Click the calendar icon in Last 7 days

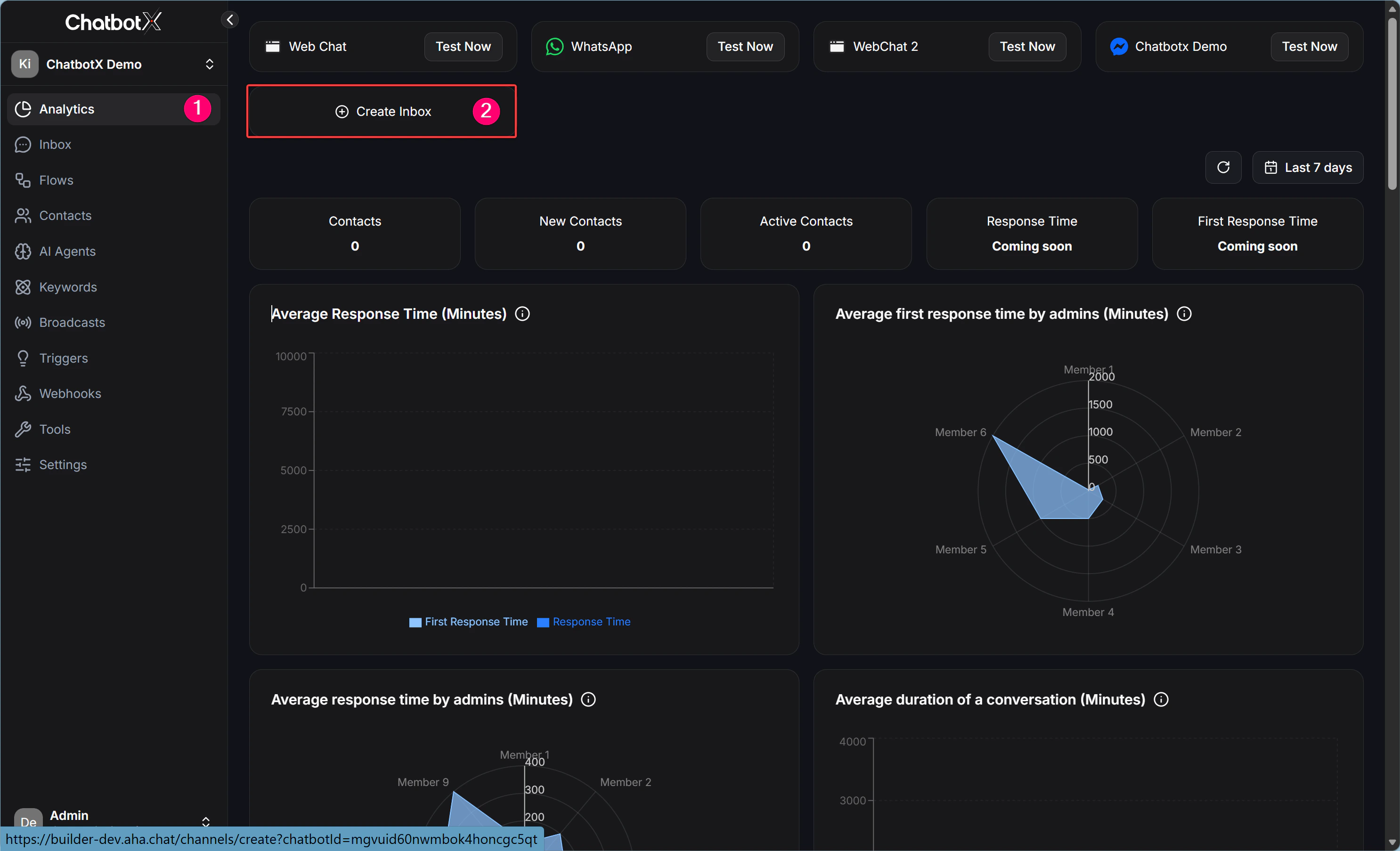click(1271, 167)
